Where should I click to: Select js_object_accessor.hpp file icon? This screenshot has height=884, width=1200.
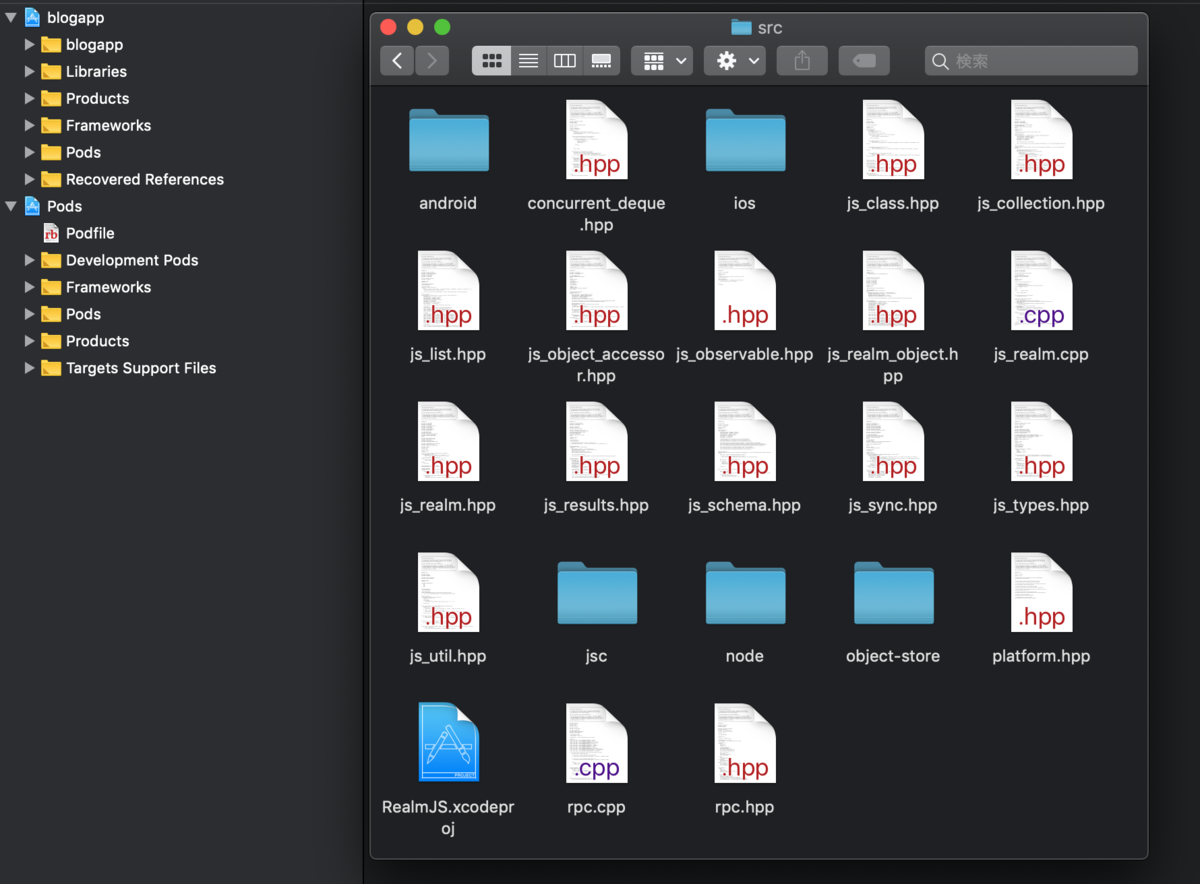[x=596, y=291]
